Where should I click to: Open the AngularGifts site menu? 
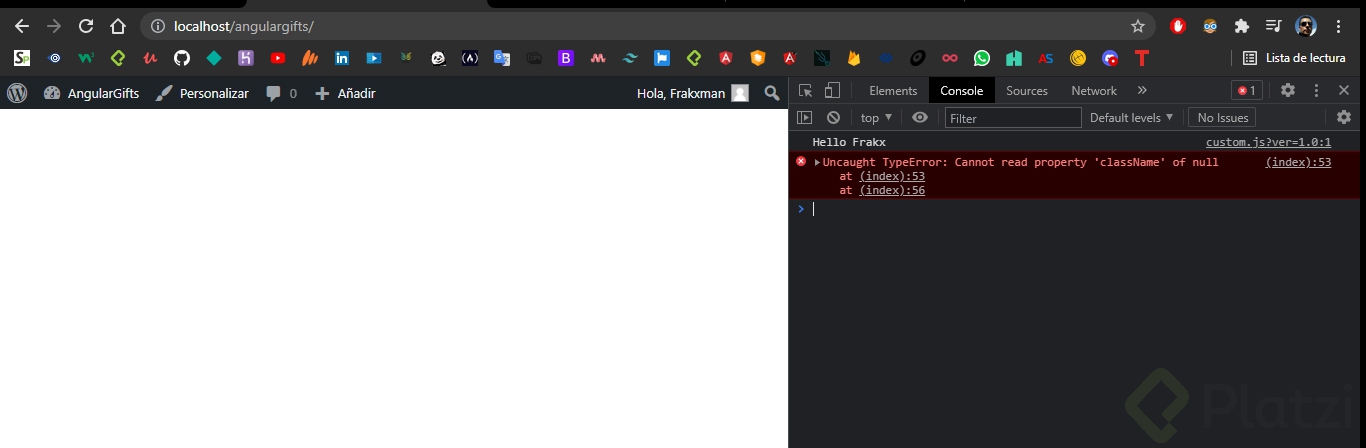tap(91, 93)
